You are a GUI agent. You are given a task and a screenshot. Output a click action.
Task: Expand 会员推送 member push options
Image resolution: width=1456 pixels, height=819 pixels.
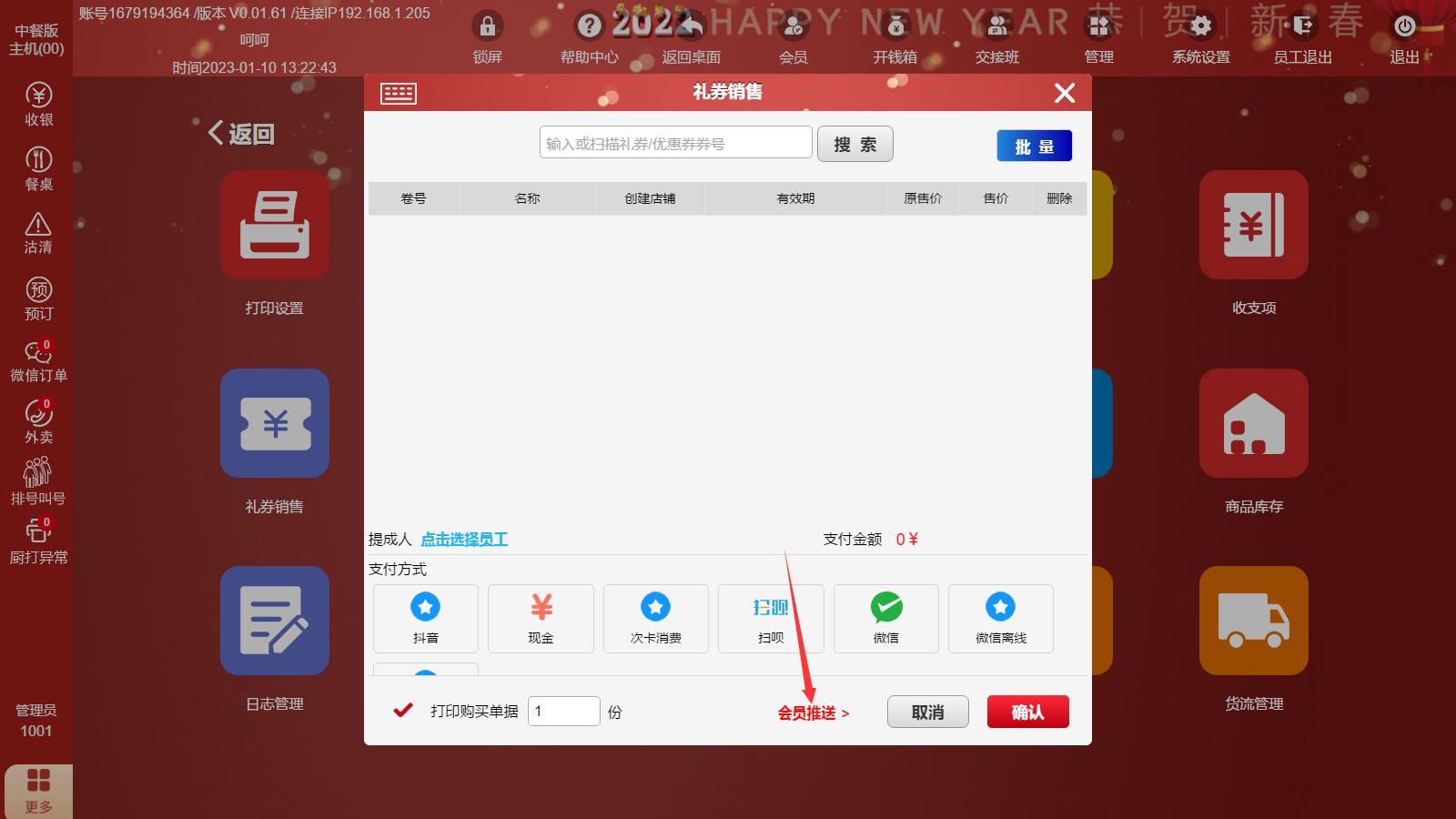(813, 713)
